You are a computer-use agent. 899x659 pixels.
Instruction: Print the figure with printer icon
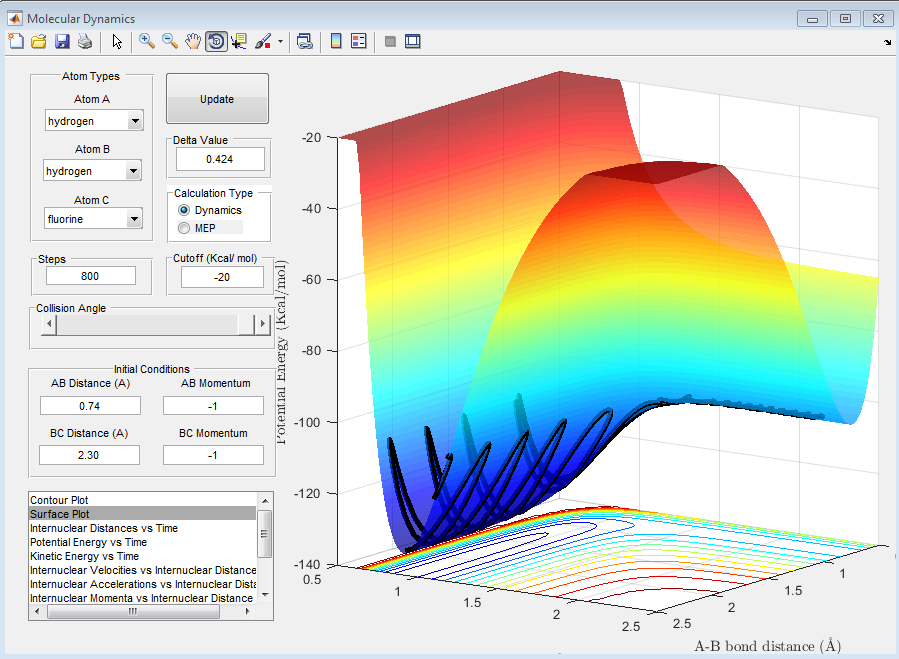tap(85, 41)
